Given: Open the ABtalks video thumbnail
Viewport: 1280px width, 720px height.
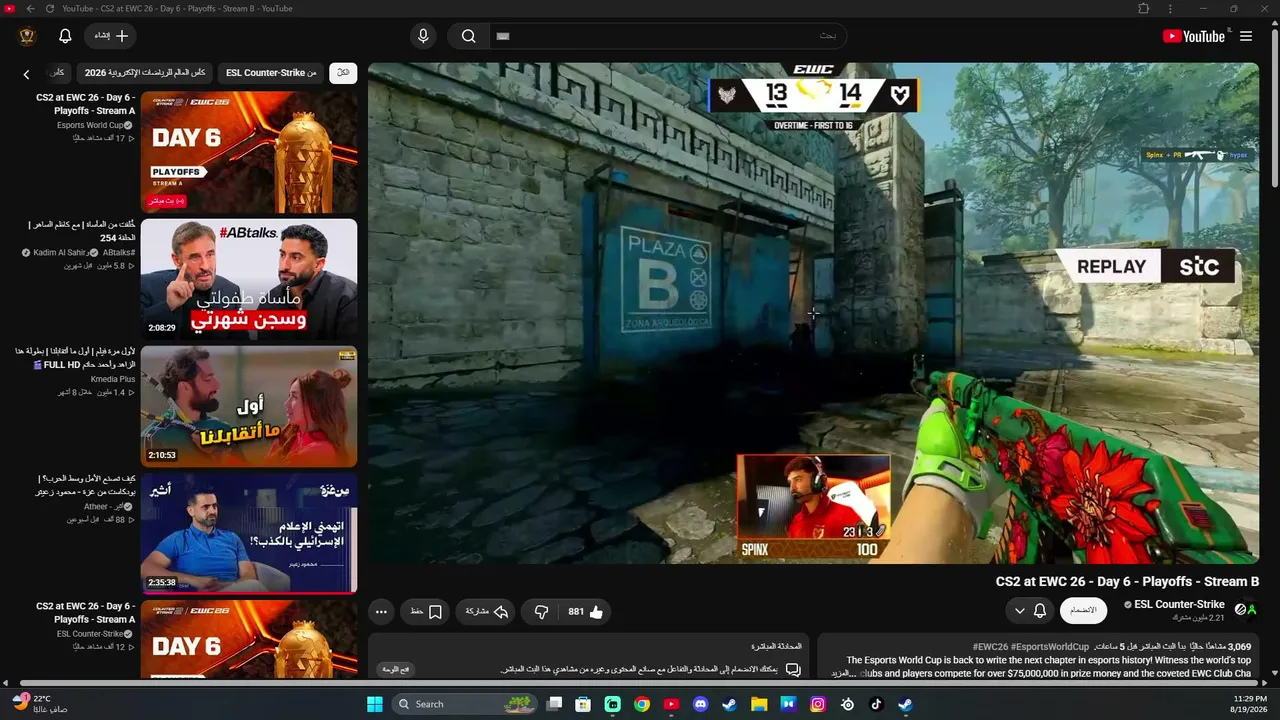Looking at the screenshot, I should [x=249, y=279].
